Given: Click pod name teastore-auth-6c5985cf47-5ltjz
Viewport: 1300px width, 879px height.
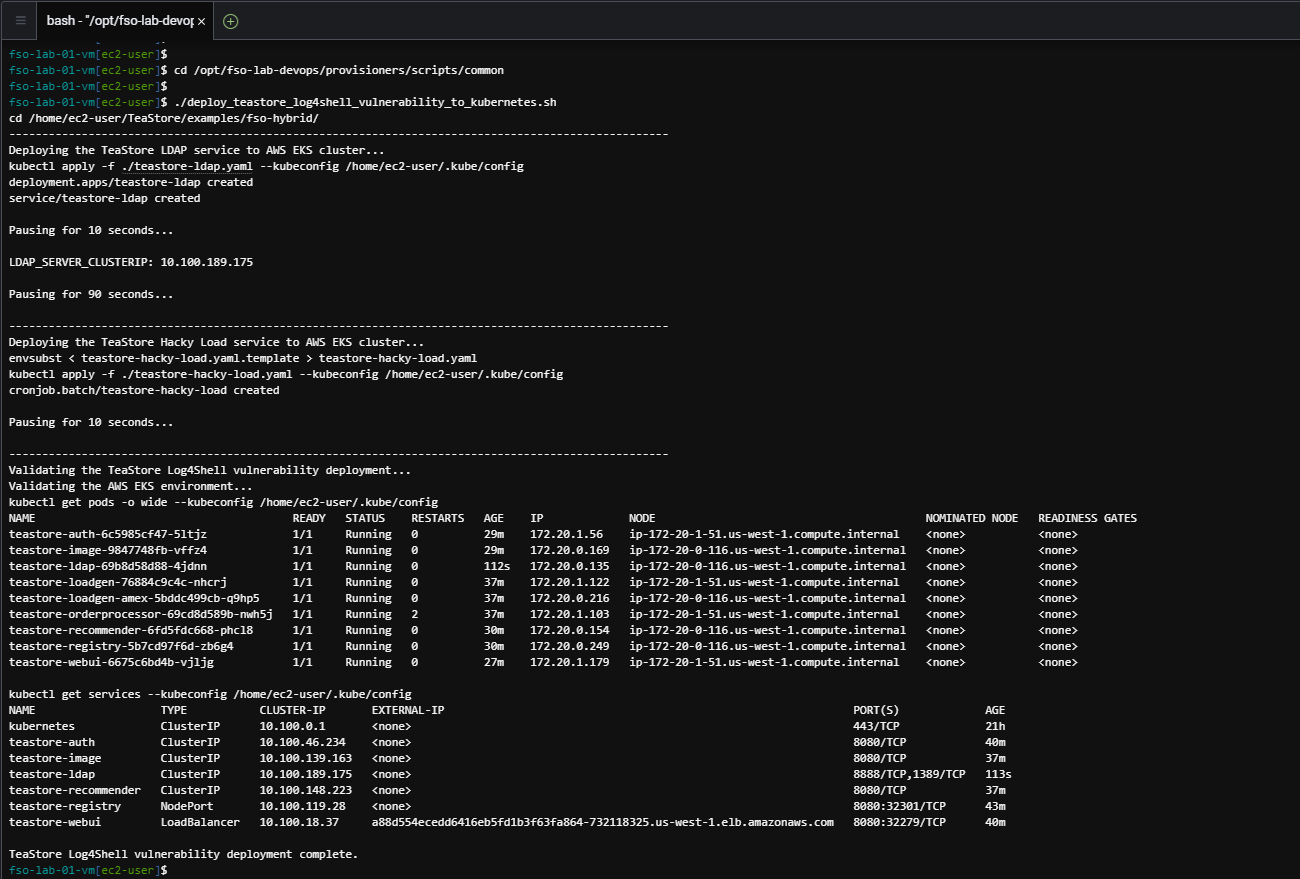Looking at the screenshot, I should [108, 534].
